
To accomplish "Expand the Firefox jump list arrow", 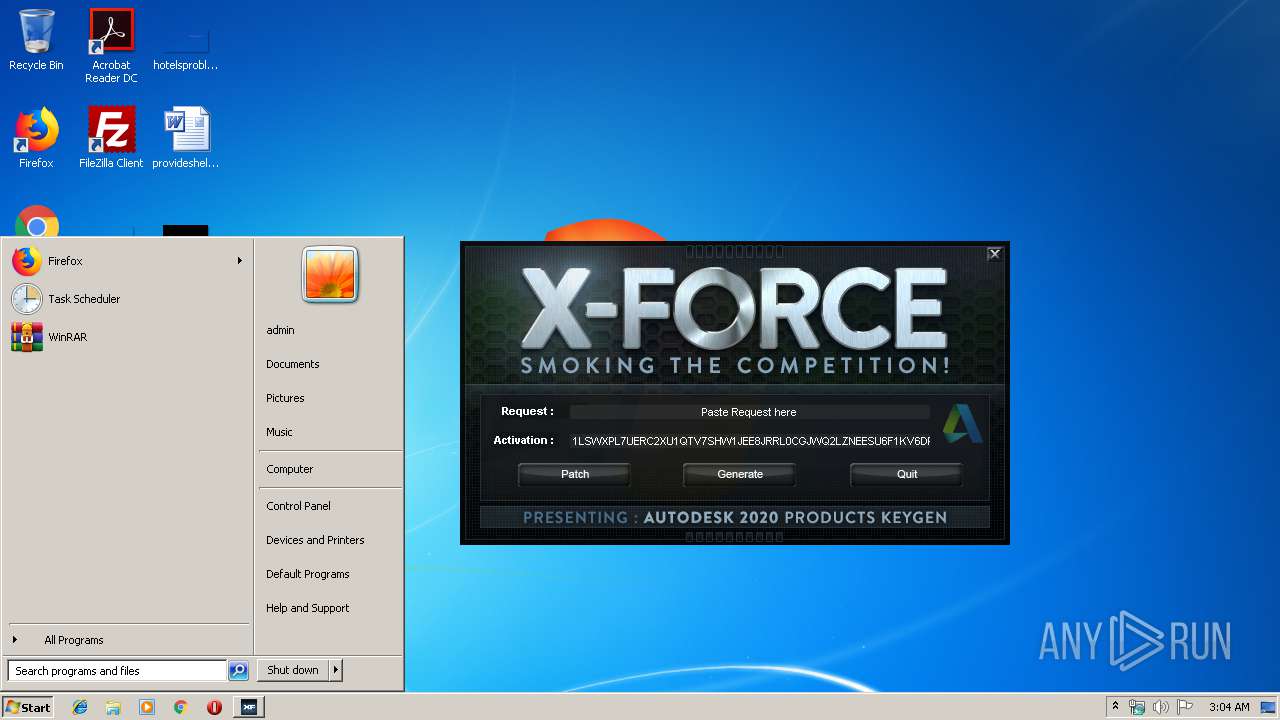I will [x=239, y=261].
